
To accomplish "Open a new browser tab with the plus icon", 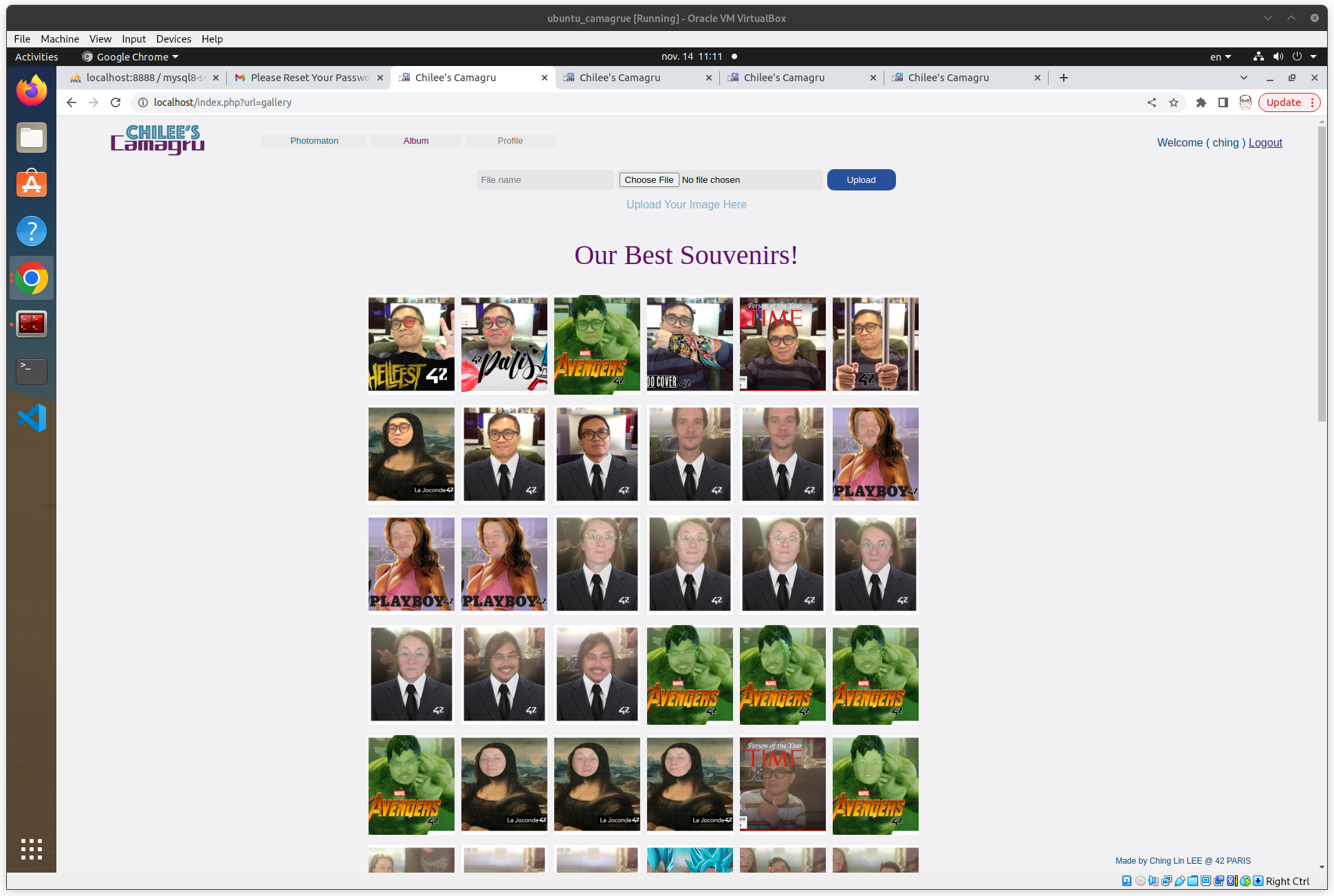I will [1064, 78].
